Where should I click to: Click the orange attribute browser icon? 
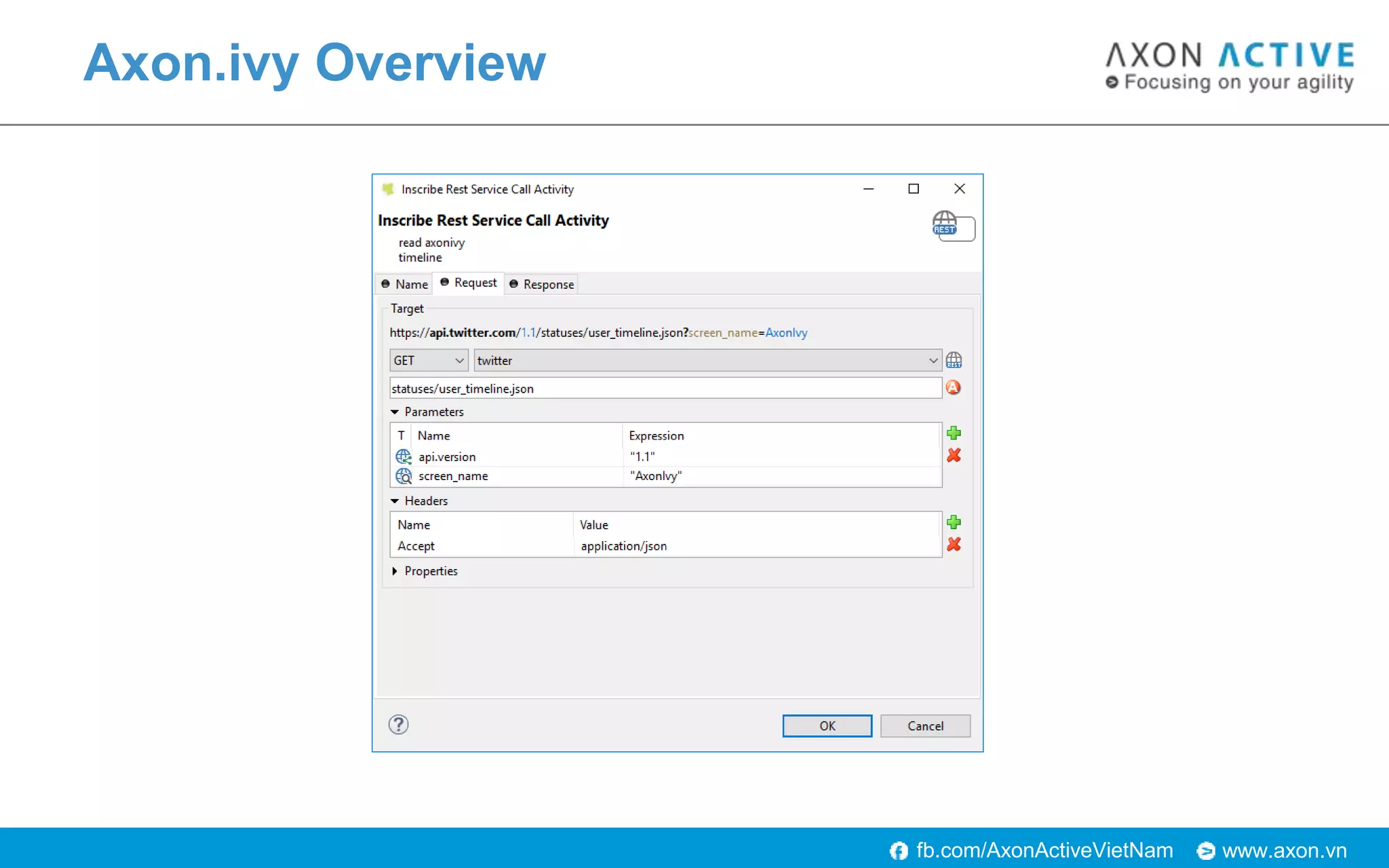click(x=953, y=388)
